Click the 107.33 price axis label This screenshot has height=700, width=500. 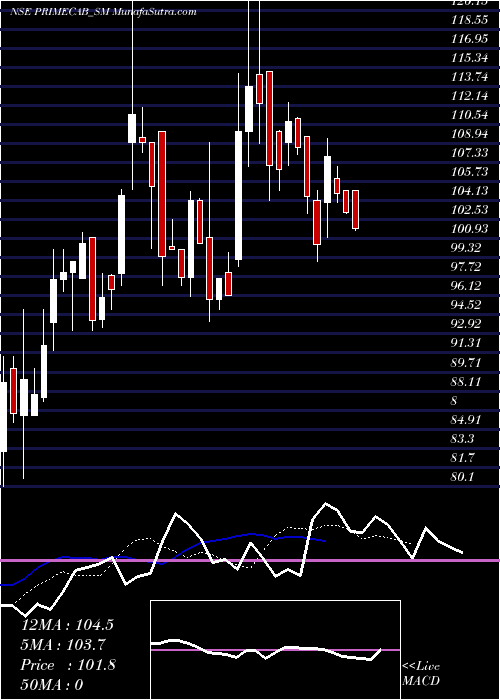tap(469, 153)
